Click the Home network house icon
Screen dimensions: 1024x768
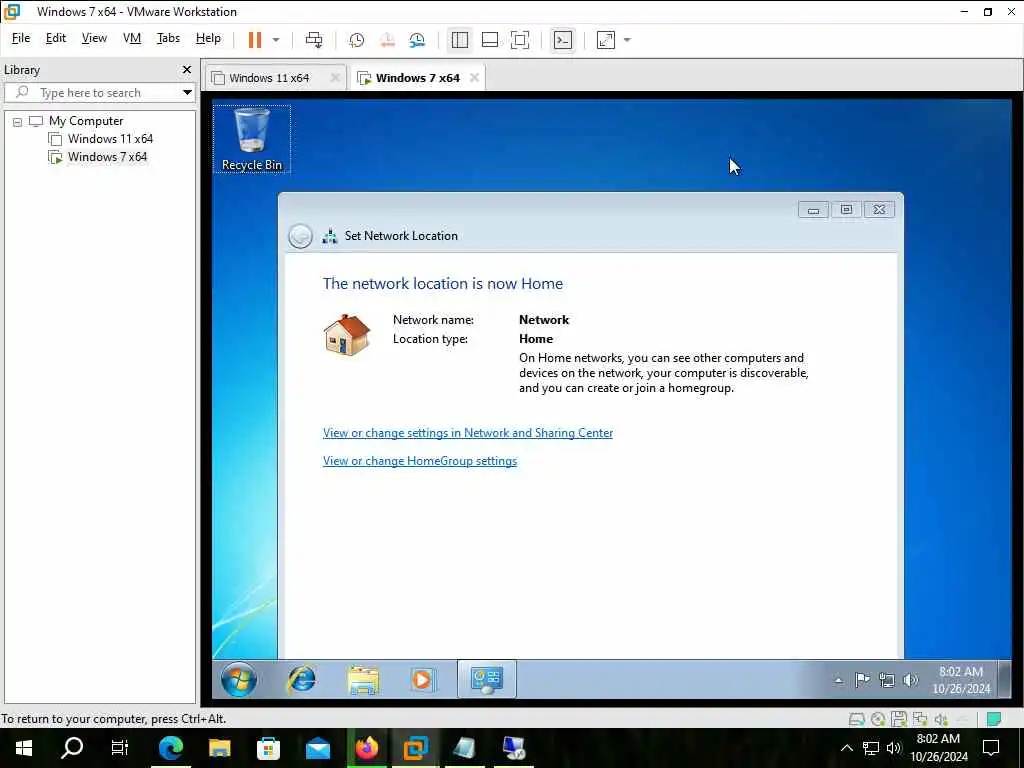coord(347,335)
